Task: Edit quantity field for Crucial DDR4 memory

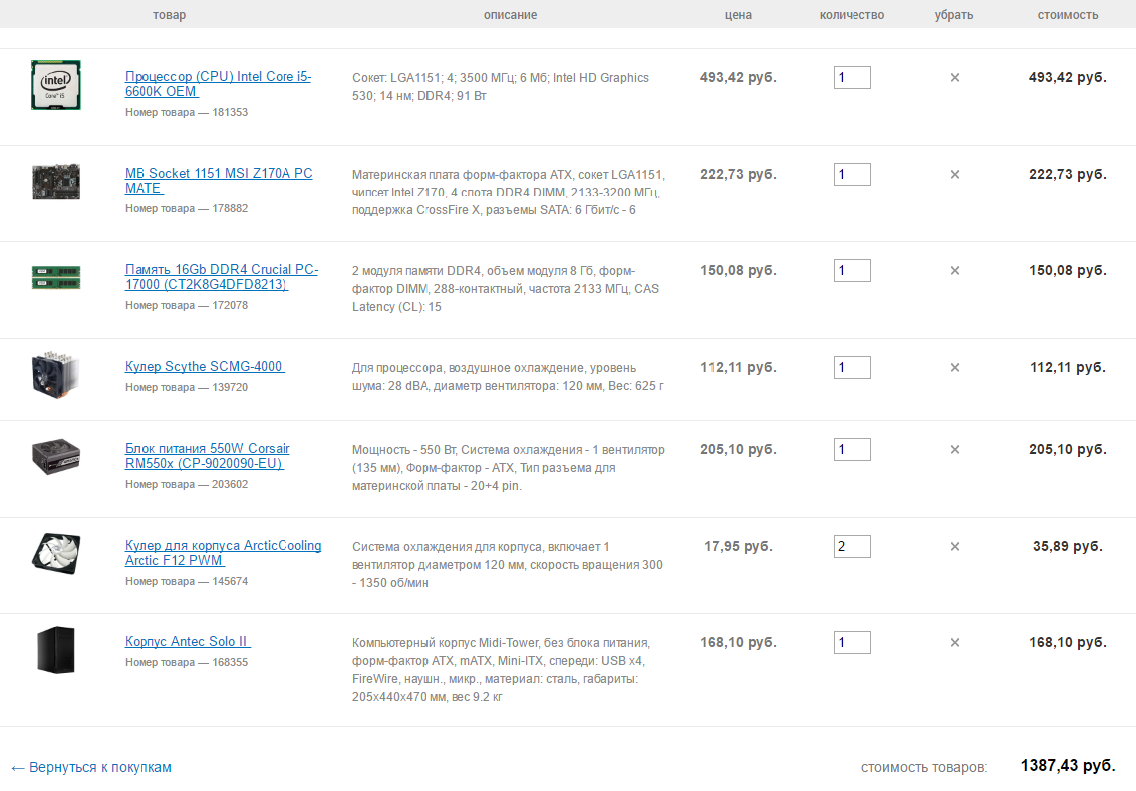Action: point(852,270)
